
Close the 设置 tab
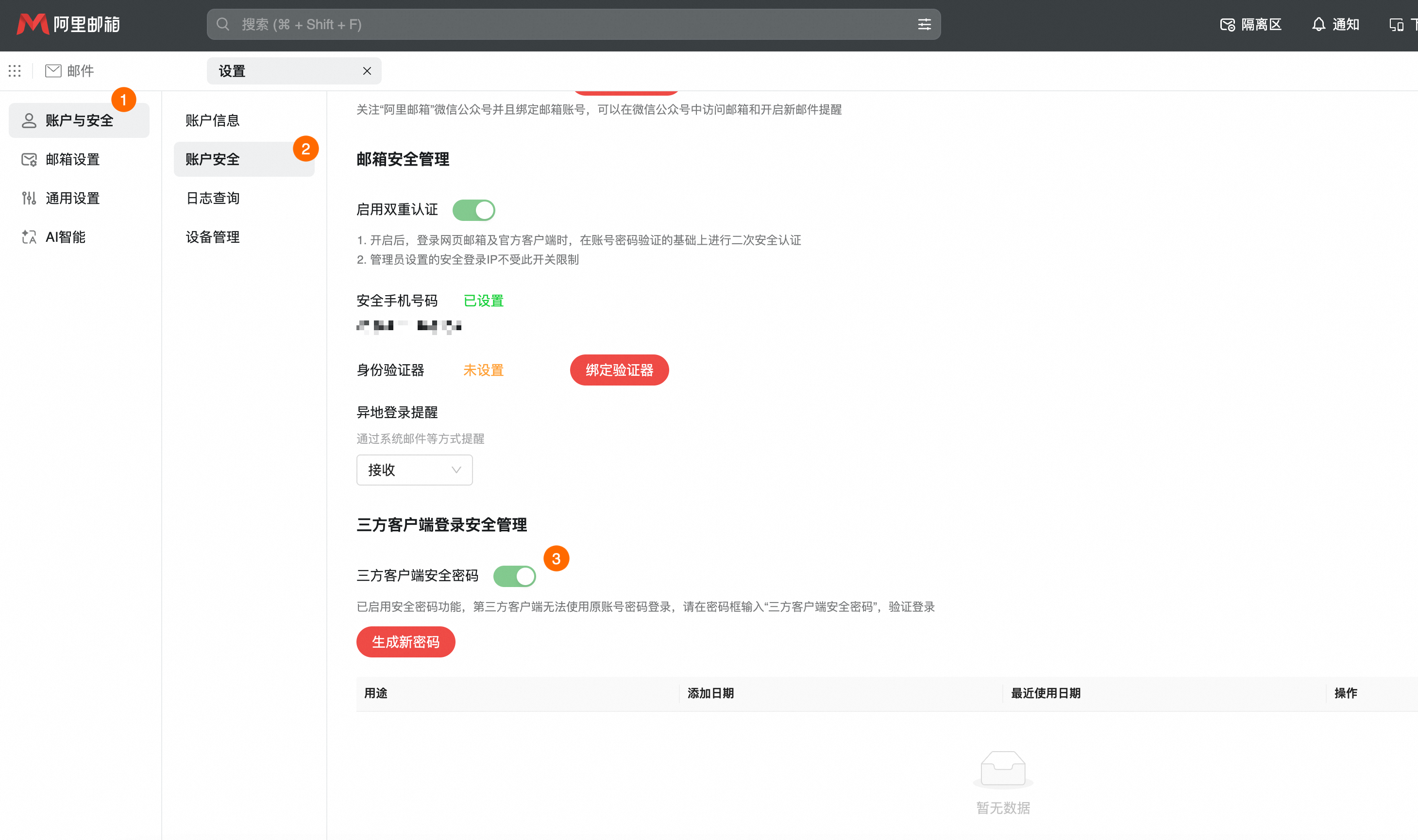(x=367, y=71)
